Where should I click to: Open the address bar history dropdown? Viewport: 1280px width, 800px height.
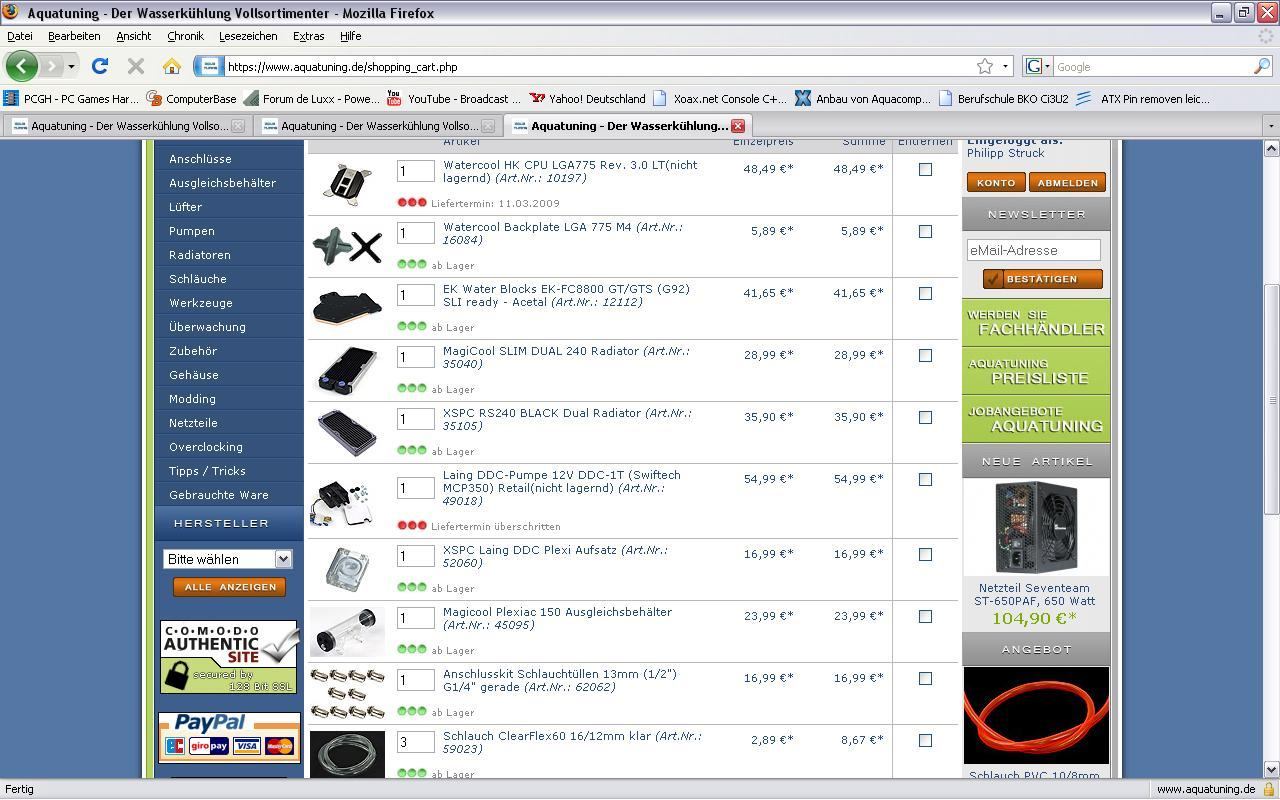[1005, 67]
